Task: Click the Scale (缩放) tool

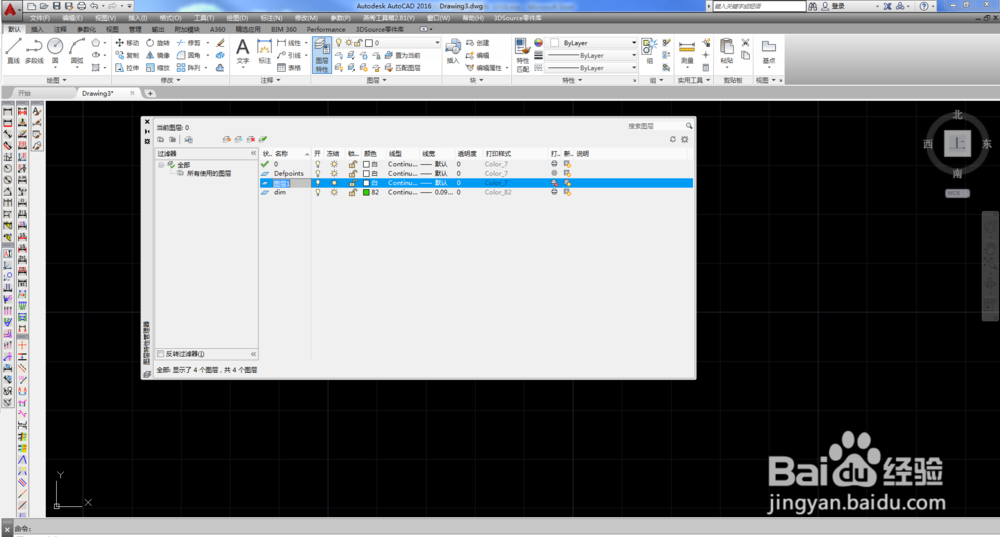Action: [x=158, y=68]
